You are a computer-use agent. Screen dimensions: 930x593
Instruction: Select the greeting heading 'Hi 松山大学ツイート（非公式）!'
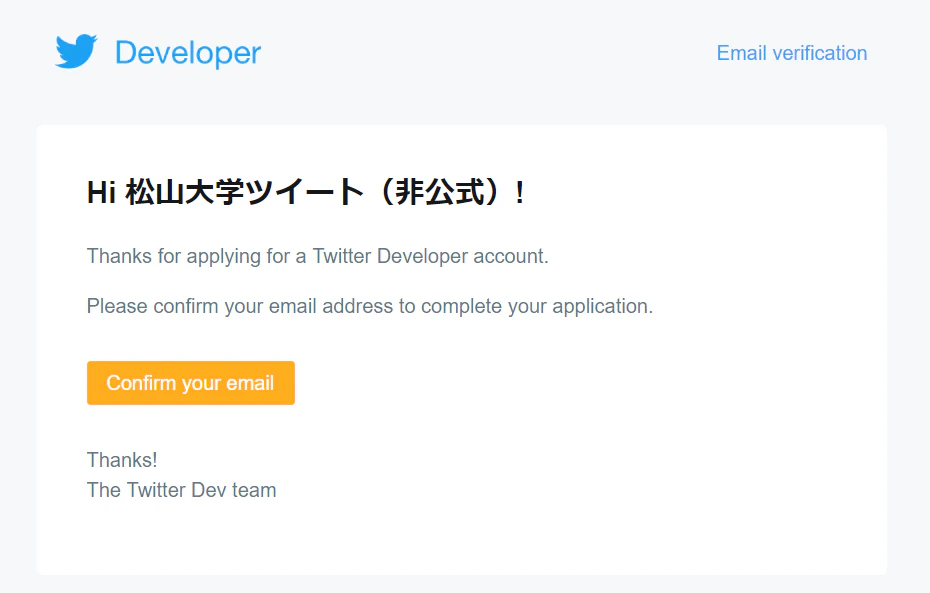[x=306, y=192]
